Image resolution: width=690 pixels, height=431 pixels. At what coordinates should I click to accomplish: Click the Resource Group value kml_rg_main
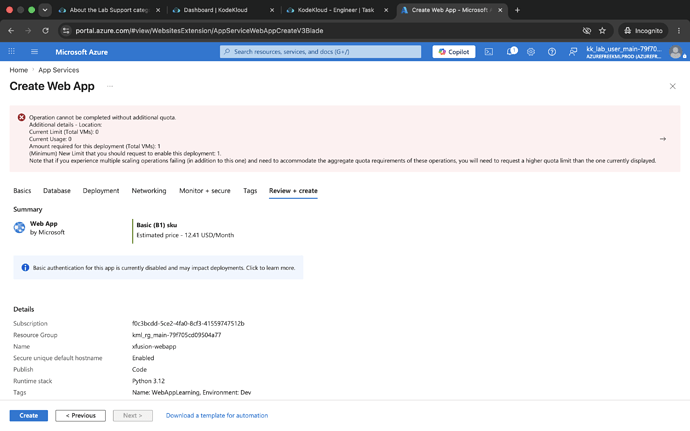coord(176,335)
